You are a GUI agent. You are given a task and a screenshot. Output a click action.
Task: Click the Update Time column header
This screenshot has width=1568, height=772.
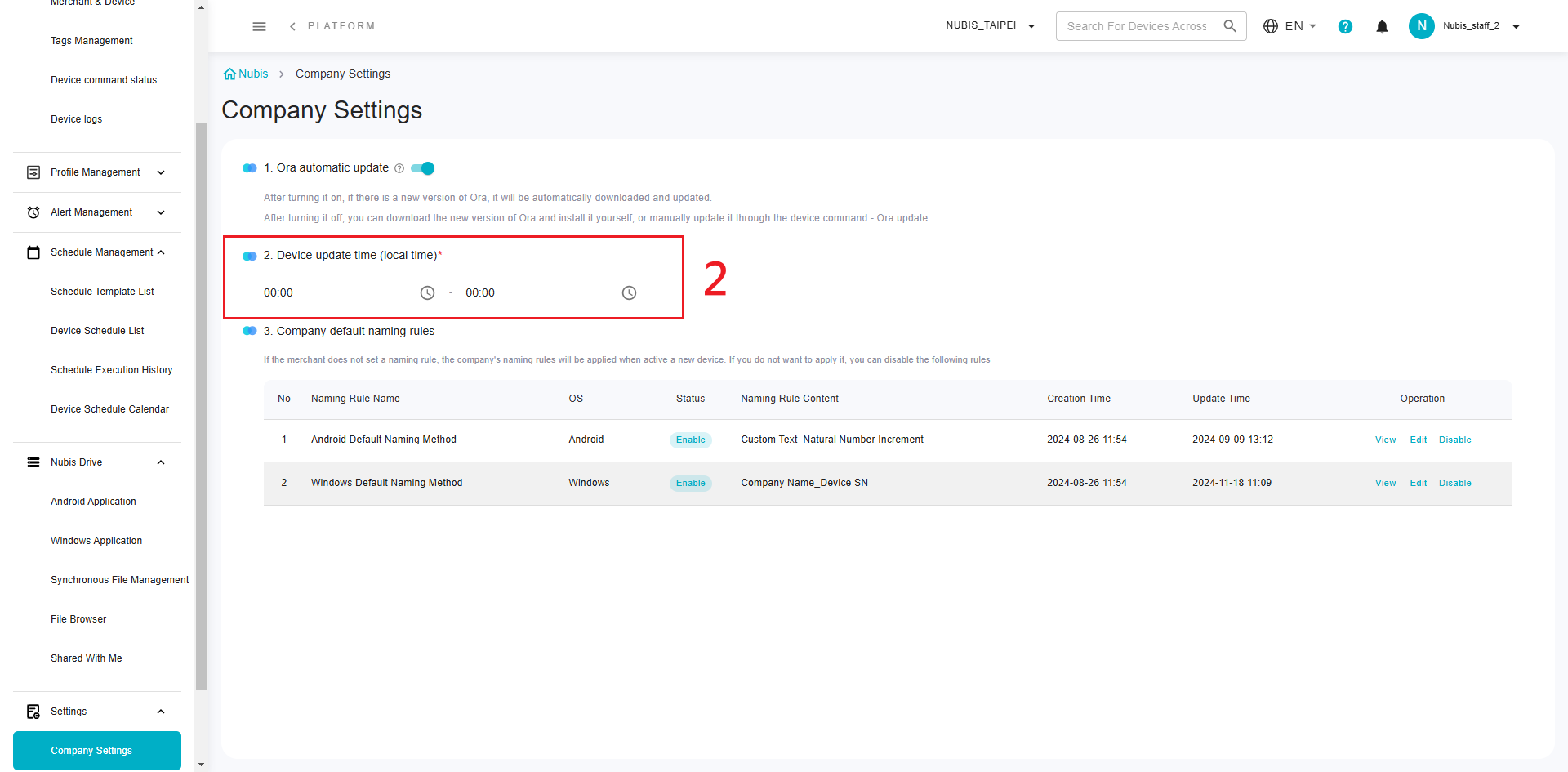(x=1221, y=399)
